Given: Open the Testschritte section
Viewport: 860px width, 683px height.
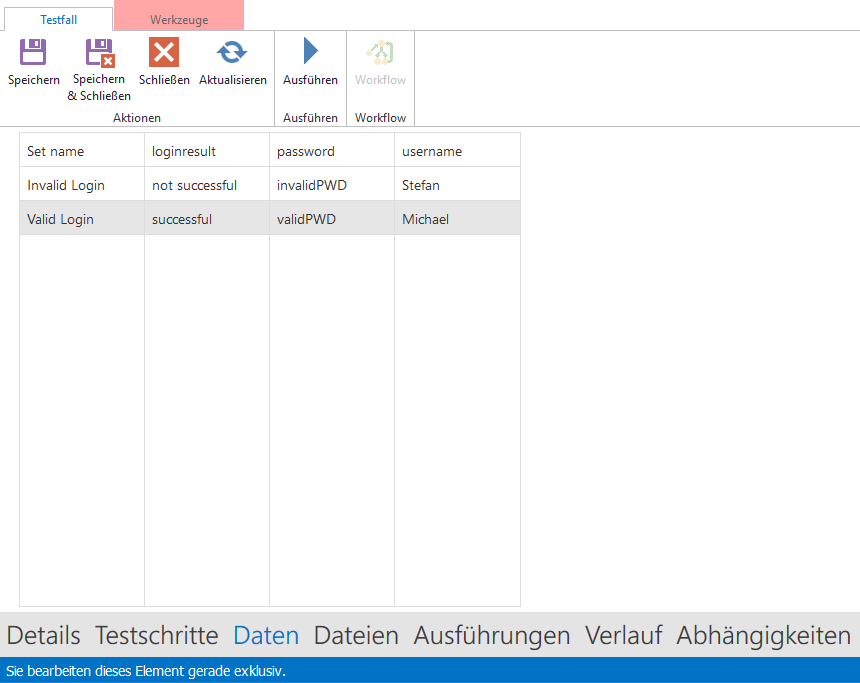Looking at the screenshot, I should pyautogui.click(x=156, y=635).
